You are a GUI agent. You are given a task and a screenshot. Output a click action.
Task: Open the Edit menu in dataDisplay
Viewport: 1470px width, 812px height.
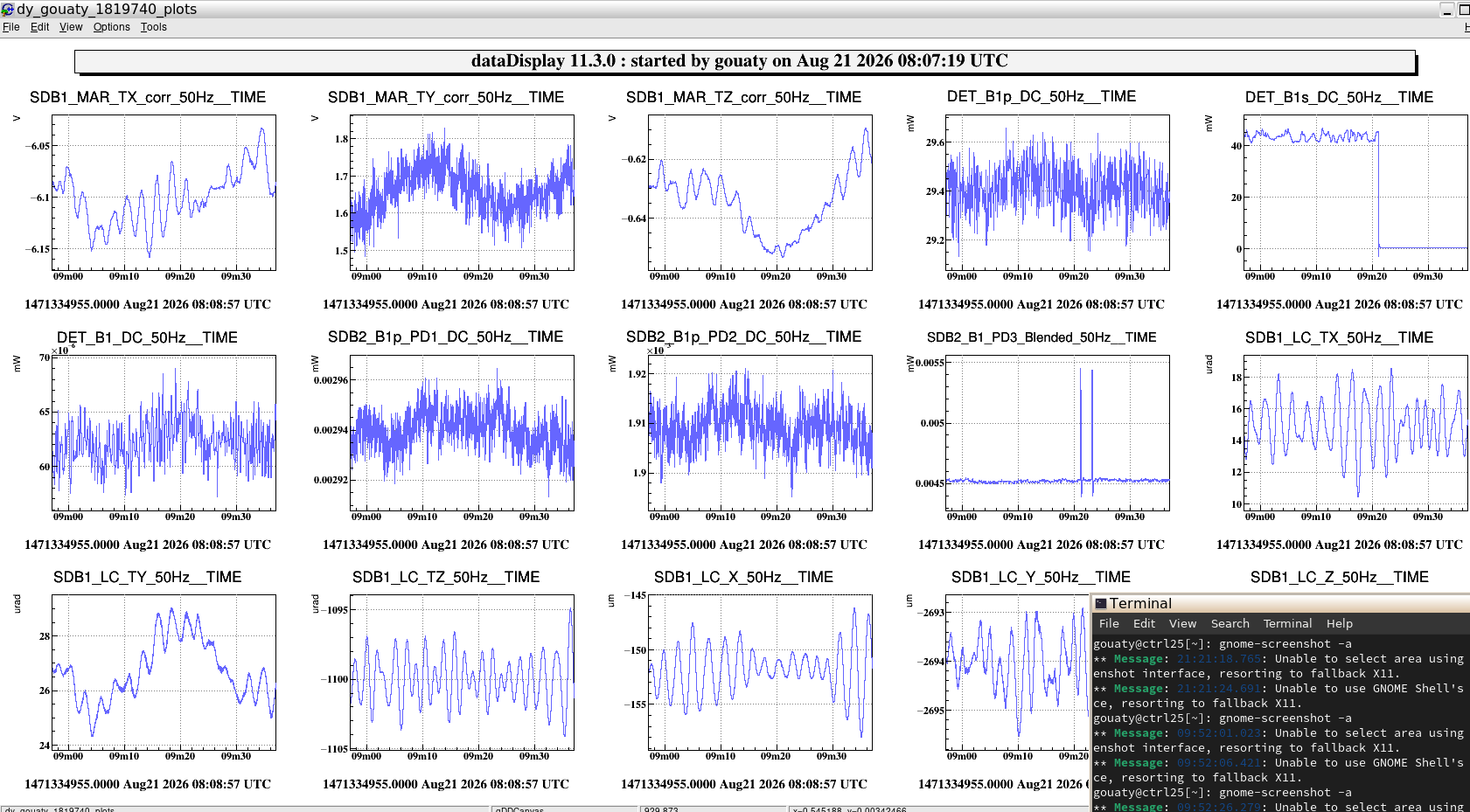[39, 27]
